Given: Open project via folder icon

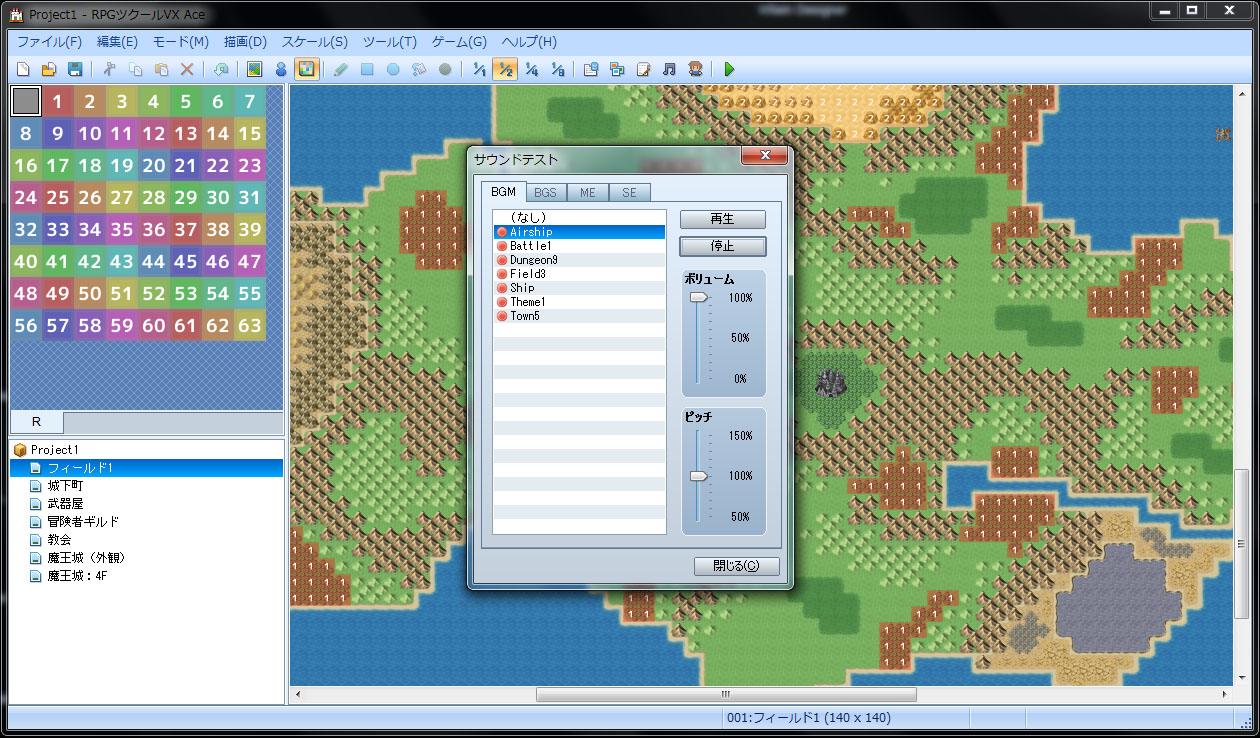Looking at the screenshot, I should coord(48,70).
